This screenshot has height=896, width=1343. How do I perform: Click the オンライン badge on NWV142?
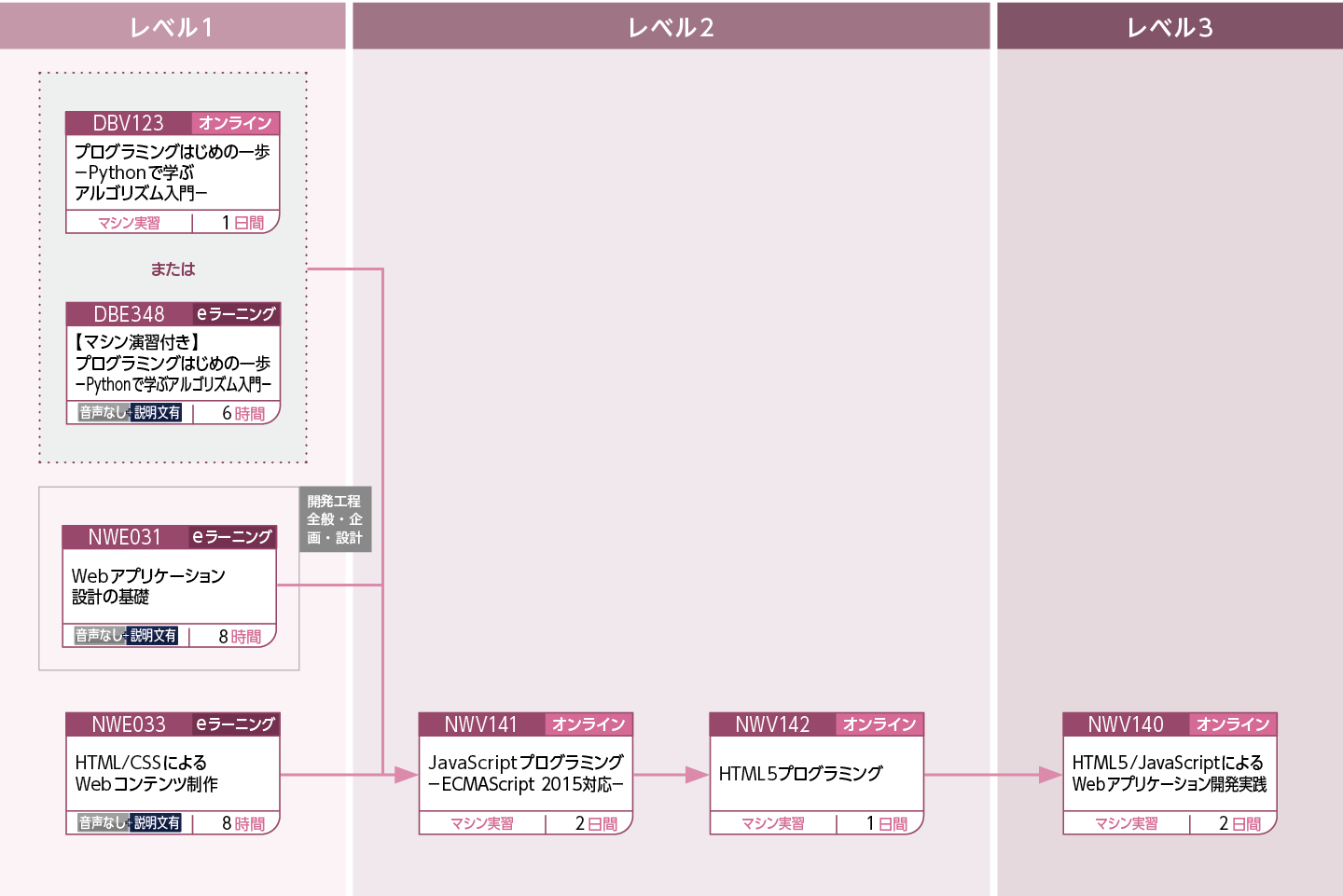click(x=879, y=724)
